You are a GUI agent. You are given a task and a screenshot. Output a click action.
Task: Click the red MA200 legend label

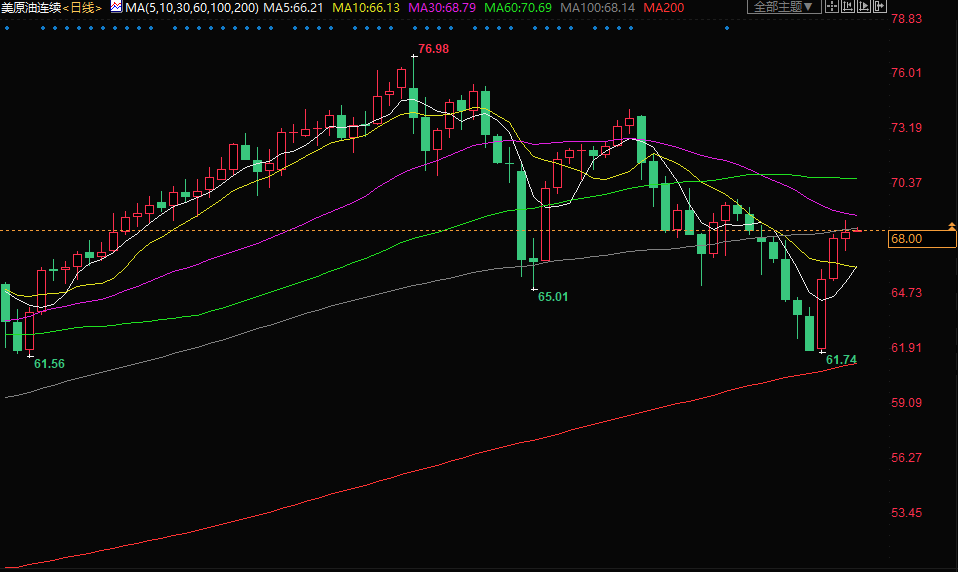tap(664, 7)
